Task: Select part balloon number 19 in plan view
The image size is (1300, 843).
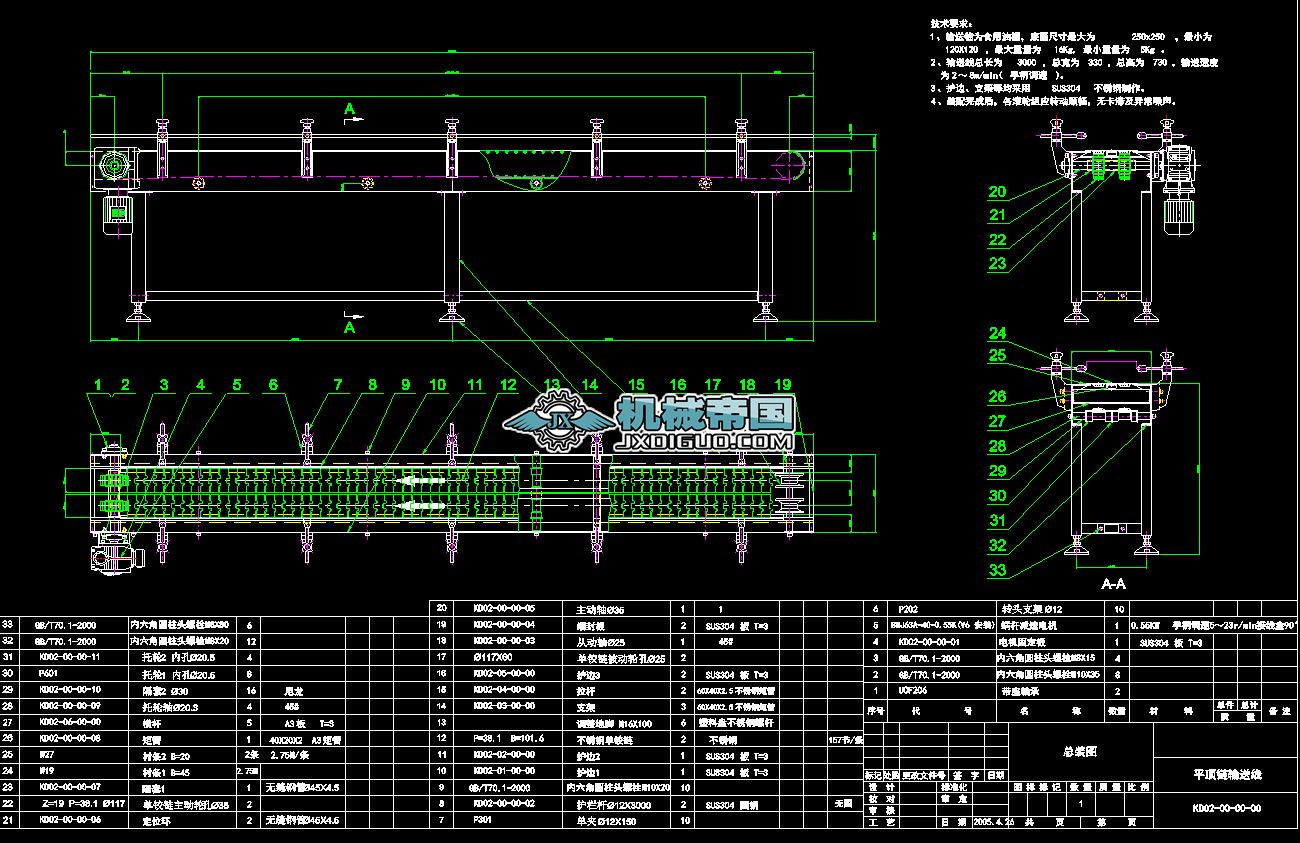Action: coord(783,384)
